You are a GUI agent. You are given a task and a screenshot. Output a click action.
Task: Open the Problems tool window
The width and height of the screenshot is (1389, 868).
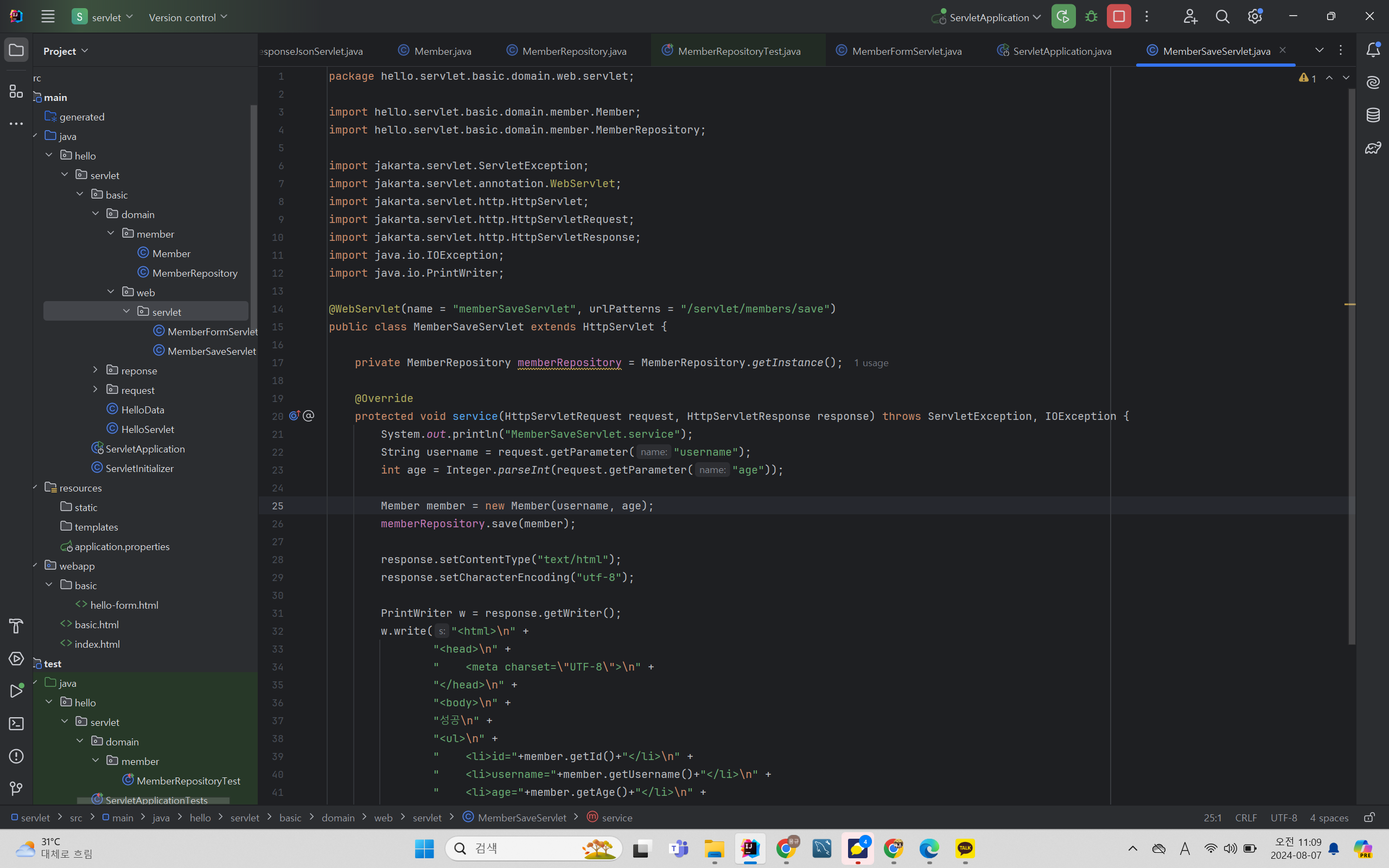click(x=16, y=756)
